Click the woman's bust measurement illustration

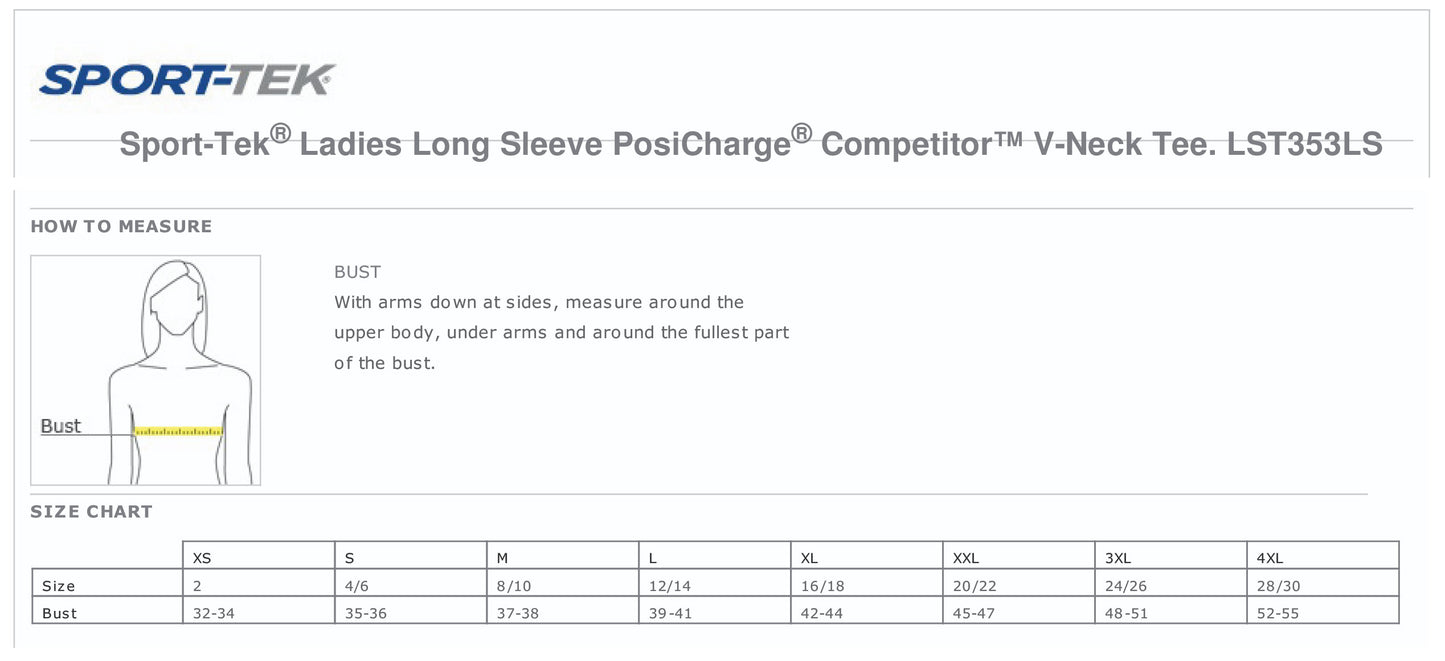146,370
